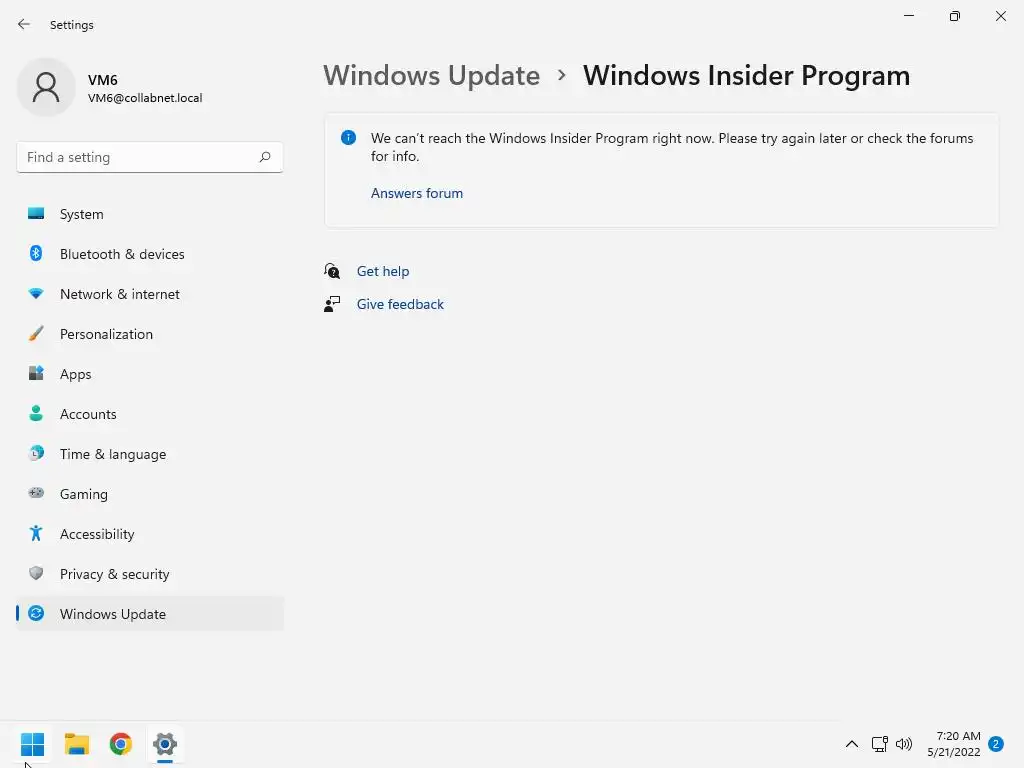Screen dimensions: 1024x768
Task: Open File Explorer from taskbar
Action: click(76, 744)
